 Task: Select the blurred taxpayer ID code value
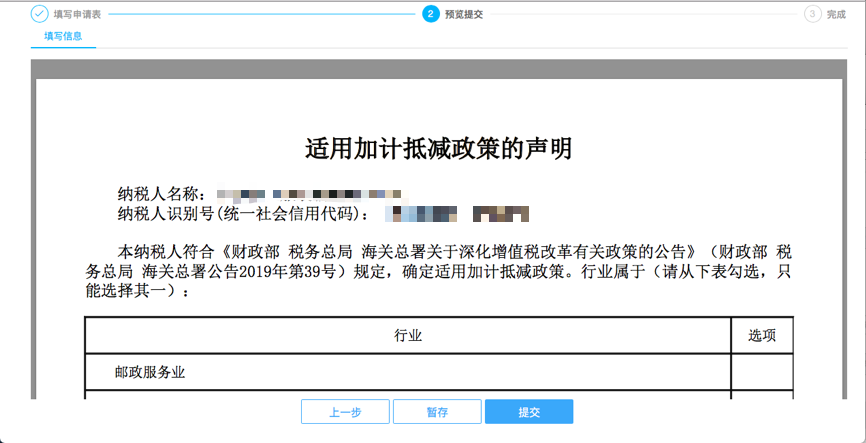pyautogui.click(x=458, y=213)
